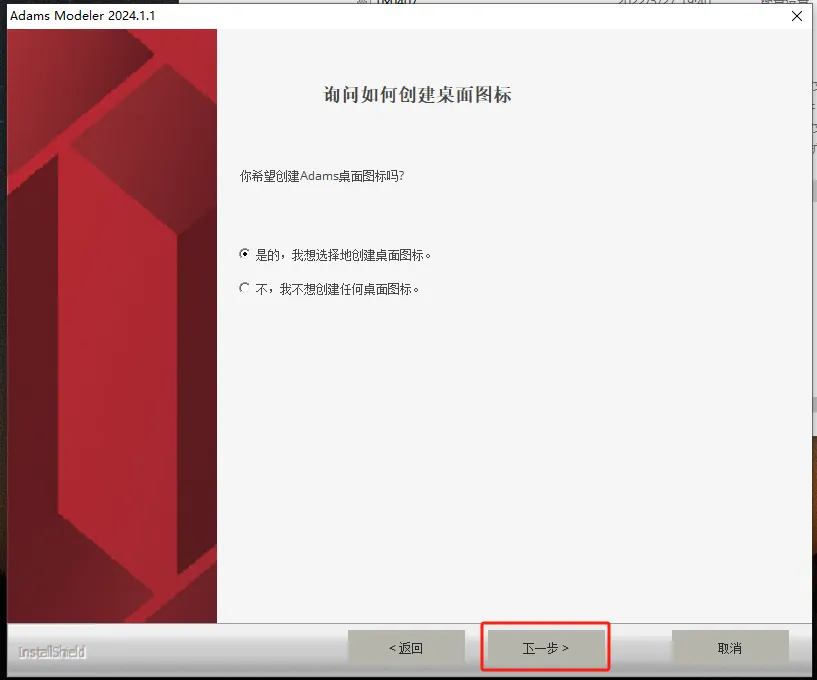Close the Adams Modeler 2024.1.1 window
817x680 pixels.
tap(797, 16)
